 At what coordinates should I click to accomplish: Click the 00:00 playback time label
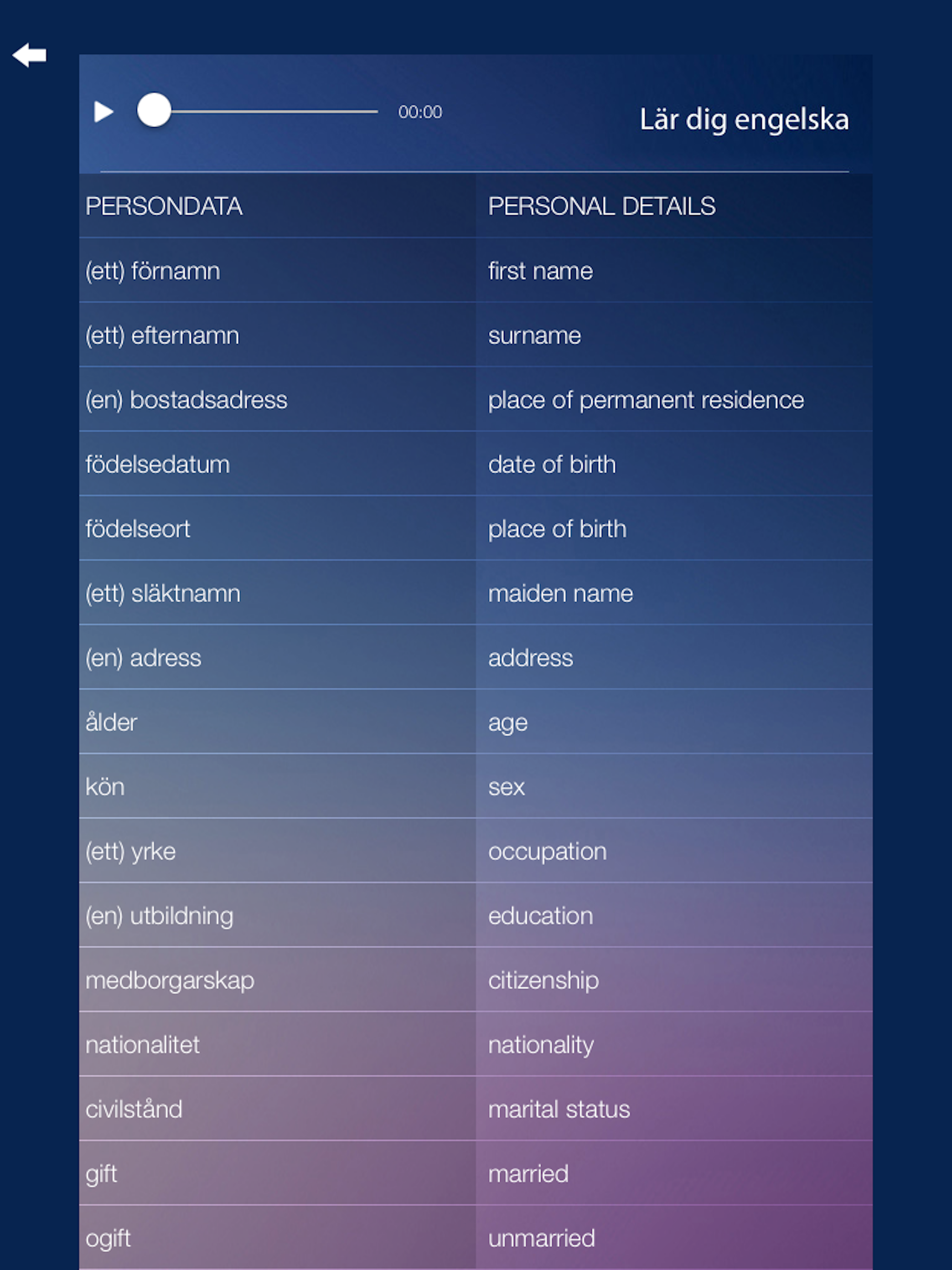pos(420,112)
